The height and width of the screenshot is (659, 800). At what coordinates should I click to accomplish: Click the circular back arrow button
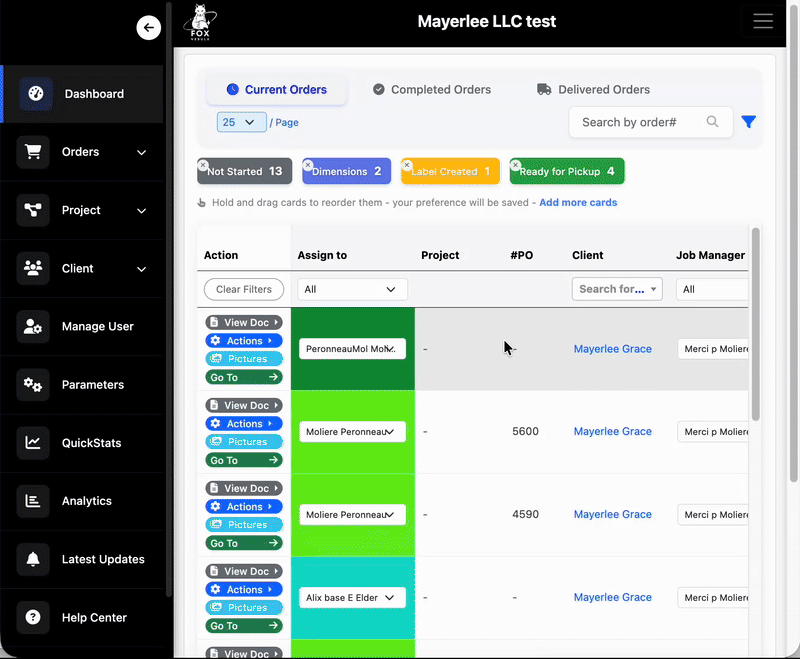tap(148, 27)
